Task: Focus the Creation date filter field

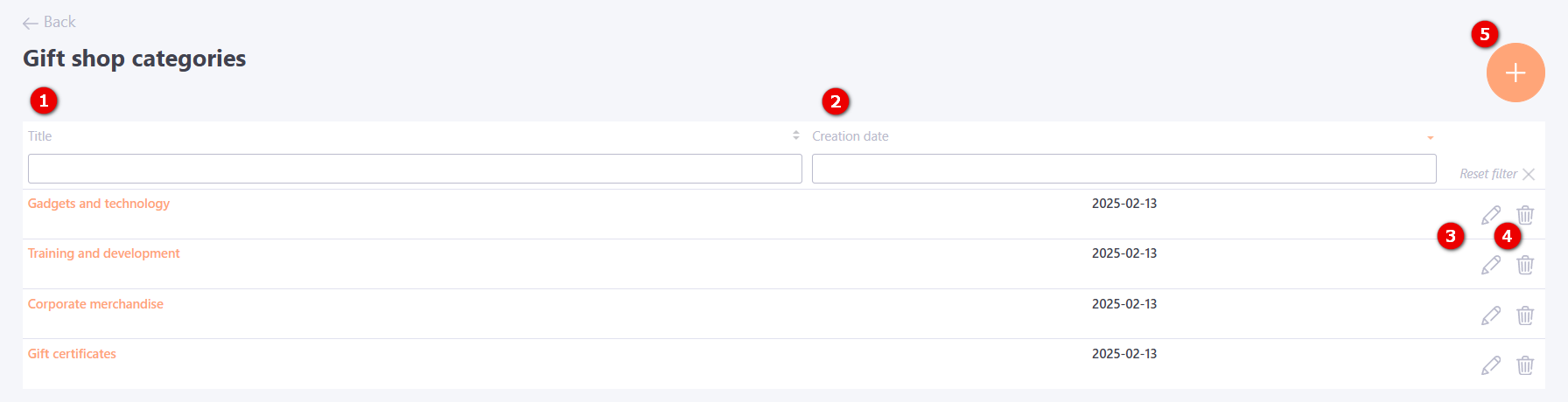Action: point(1123,169)
